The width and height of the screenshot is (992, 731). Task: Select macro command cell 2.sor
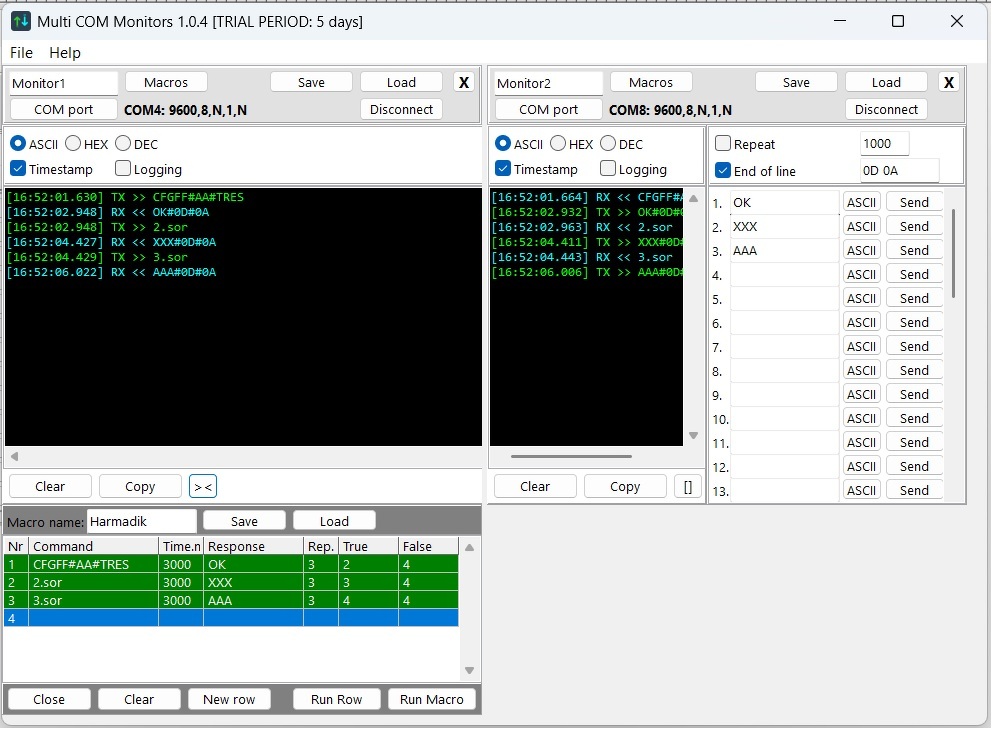[94, 582]
